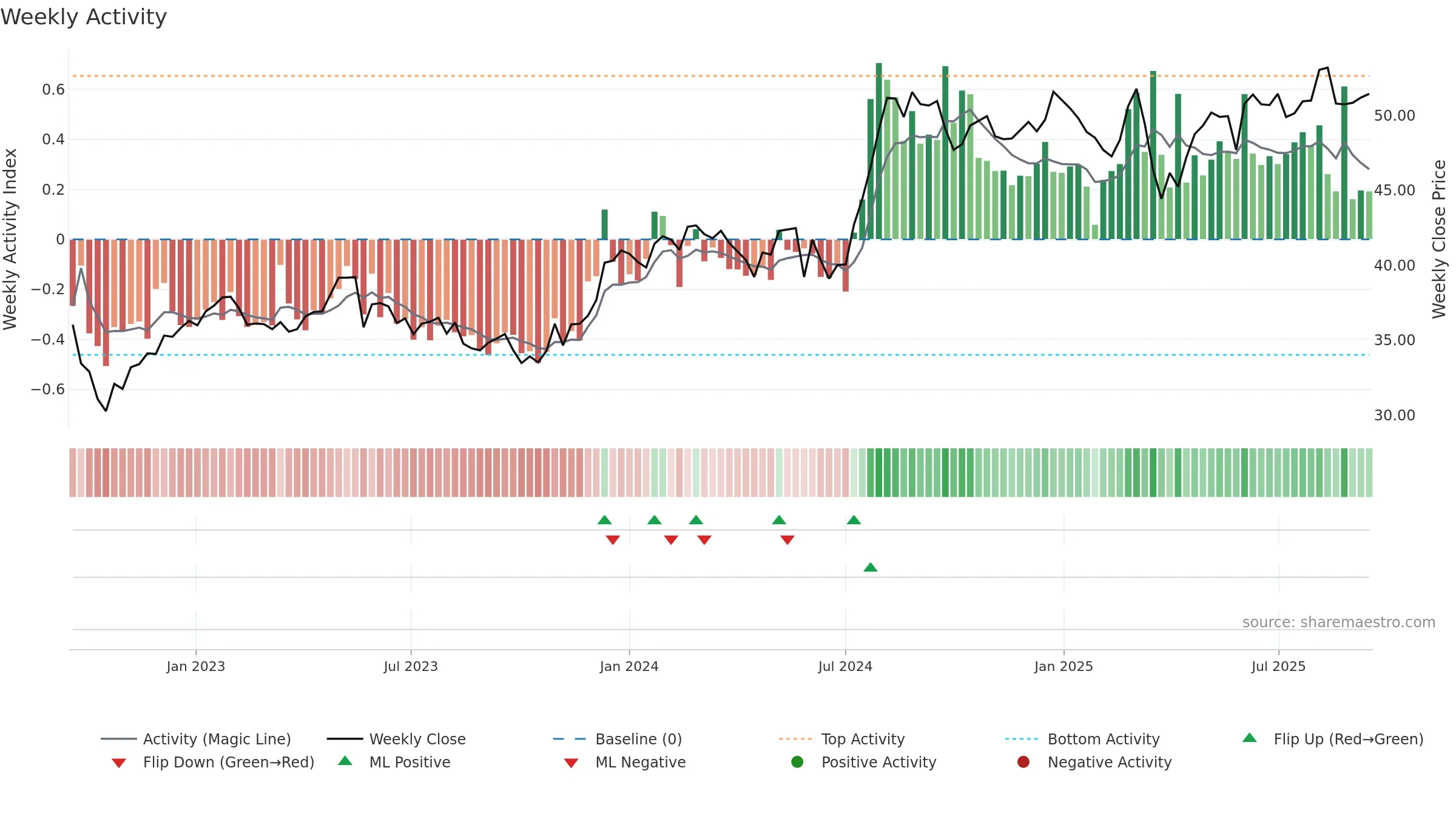The height and width of the screenshot is (819, 1456).
Task: Click the Top Activity legend entry
Action: click(x=842, y=739)
